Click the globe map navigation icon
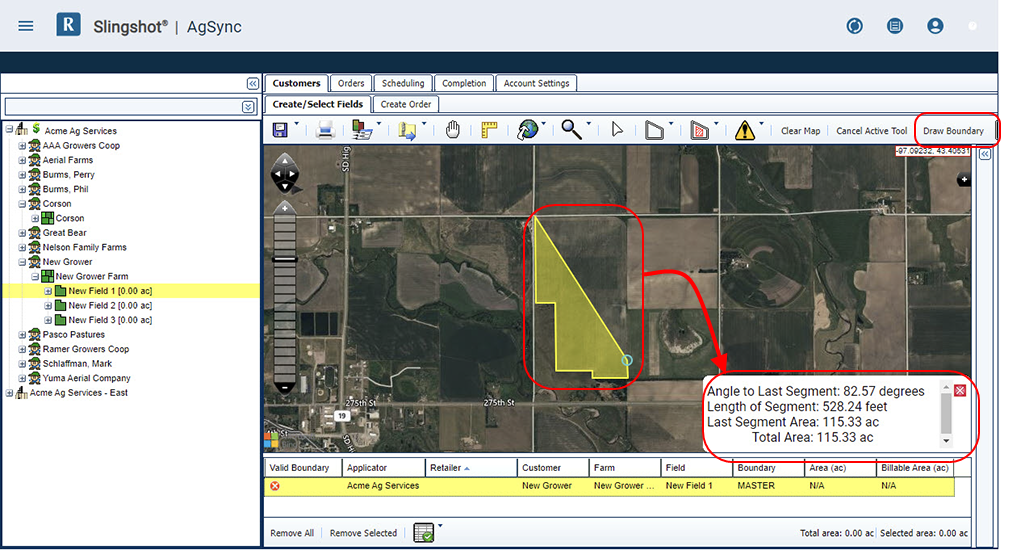Image resolution: width=1012 pixels, height=550 pixels. click(x=527, y=130)
